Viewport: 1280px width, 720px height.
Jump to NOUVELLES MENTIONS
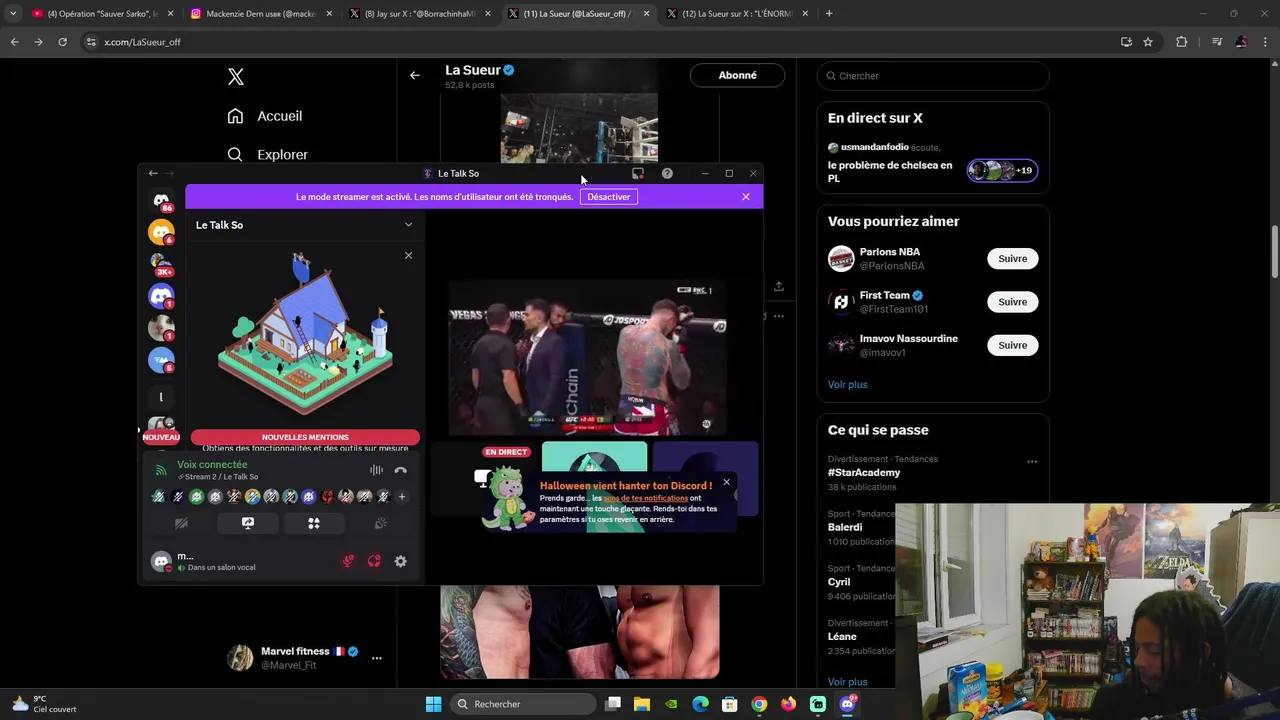tap(305, 437)
